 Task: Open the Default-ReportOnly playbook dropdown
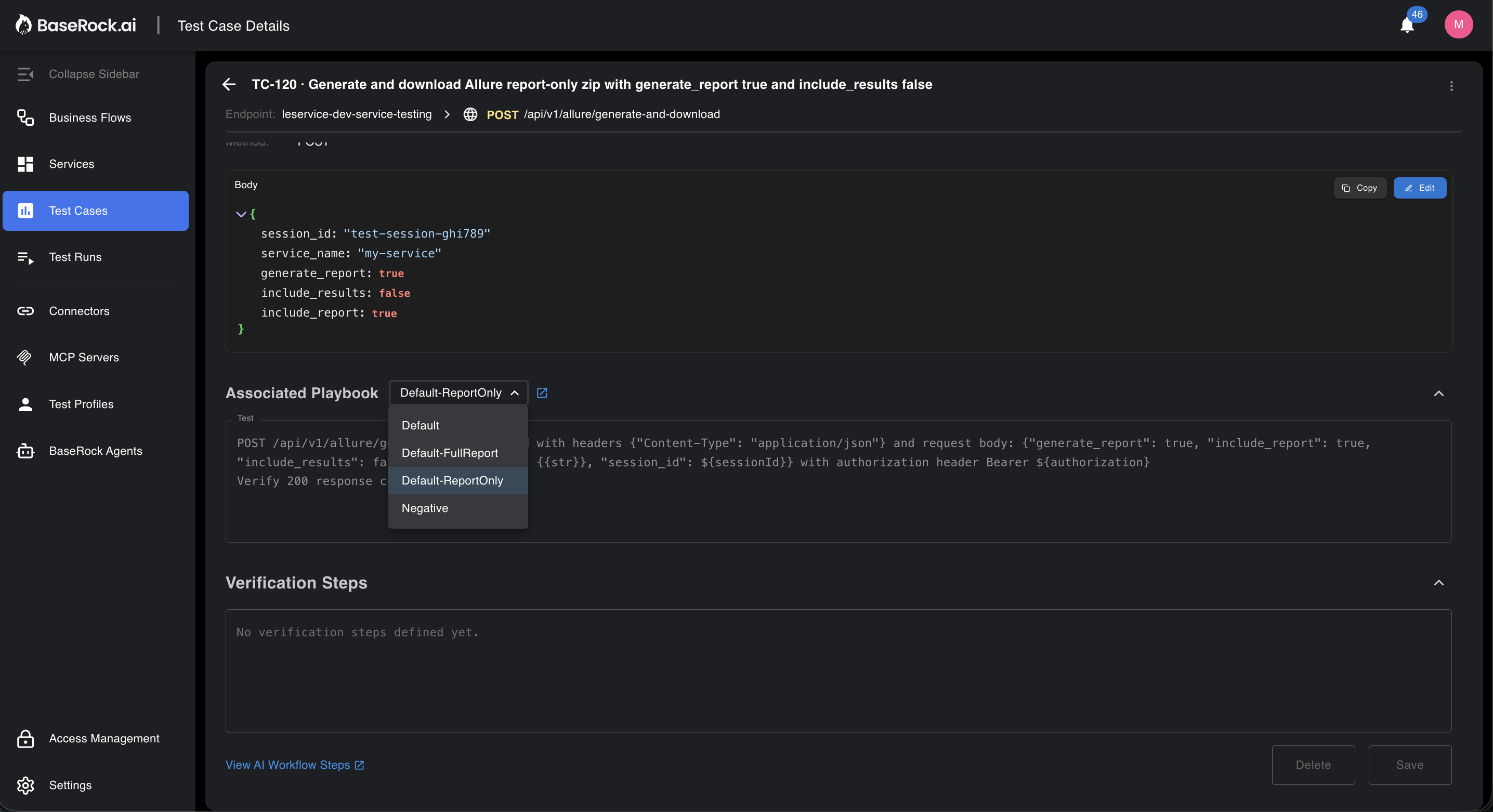[x=458, y=392]
